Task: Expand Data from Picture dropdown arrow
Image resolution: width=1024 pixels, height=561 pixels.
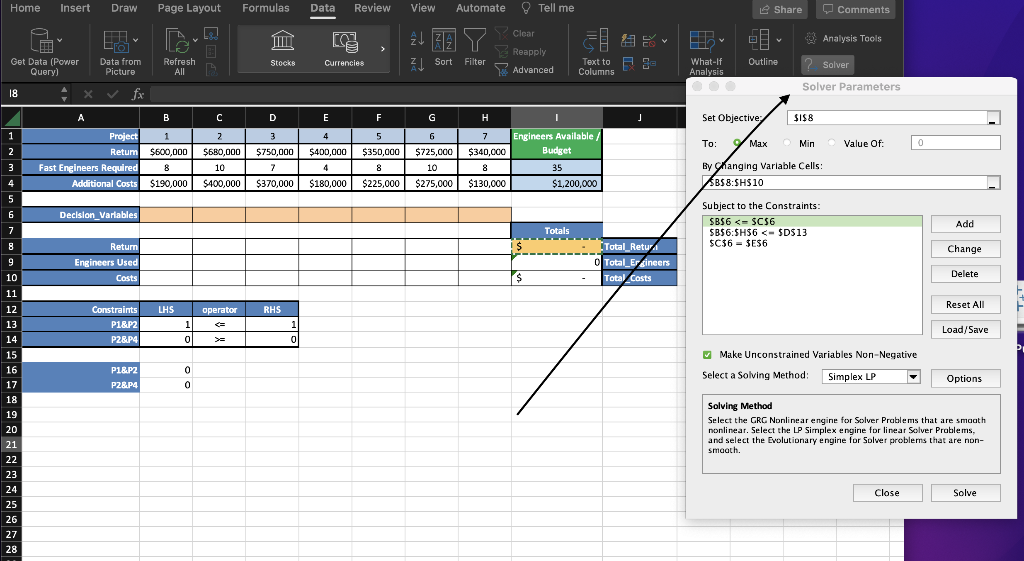Action: 135,40
